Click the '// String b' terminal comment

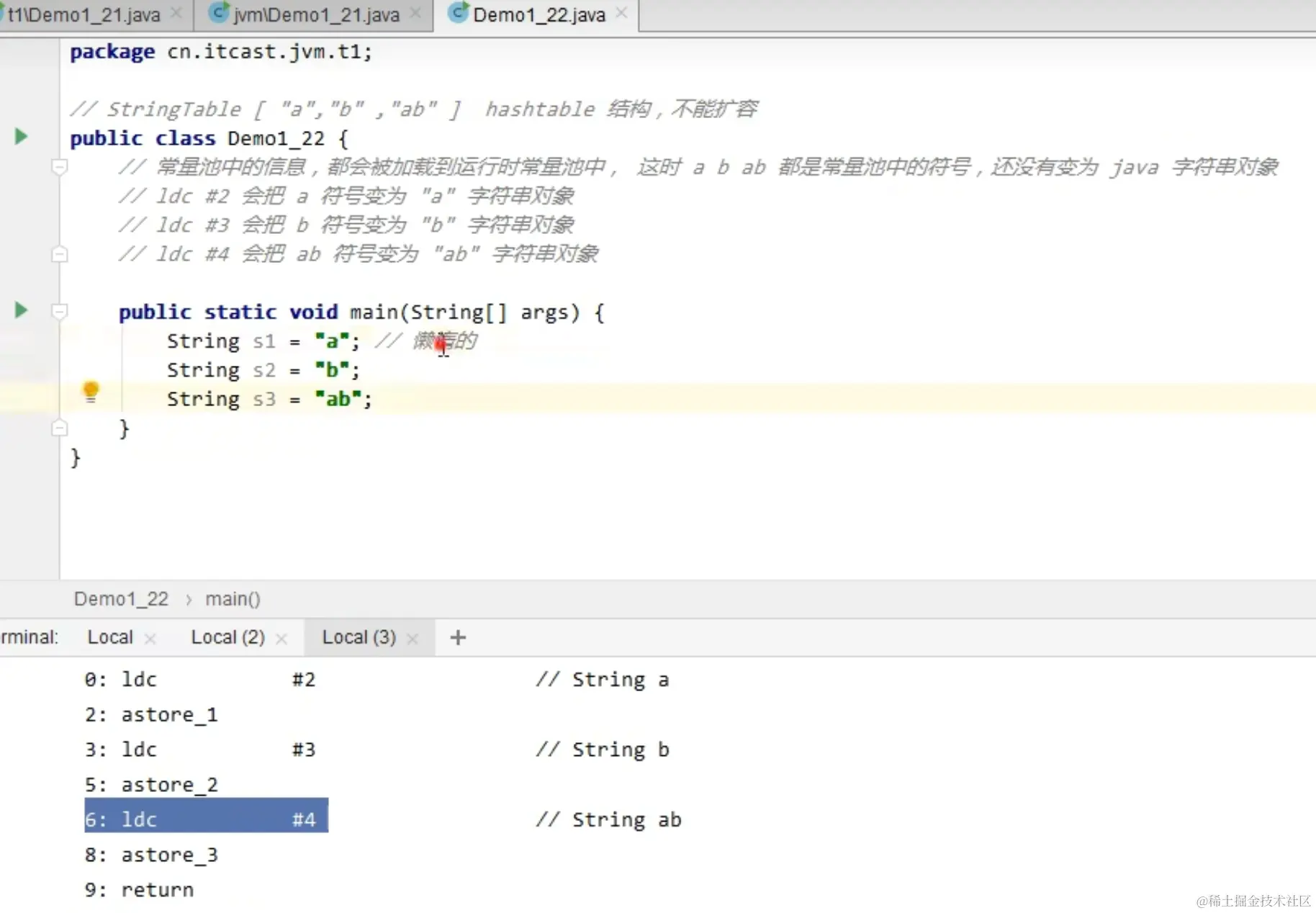coord(603,750)
